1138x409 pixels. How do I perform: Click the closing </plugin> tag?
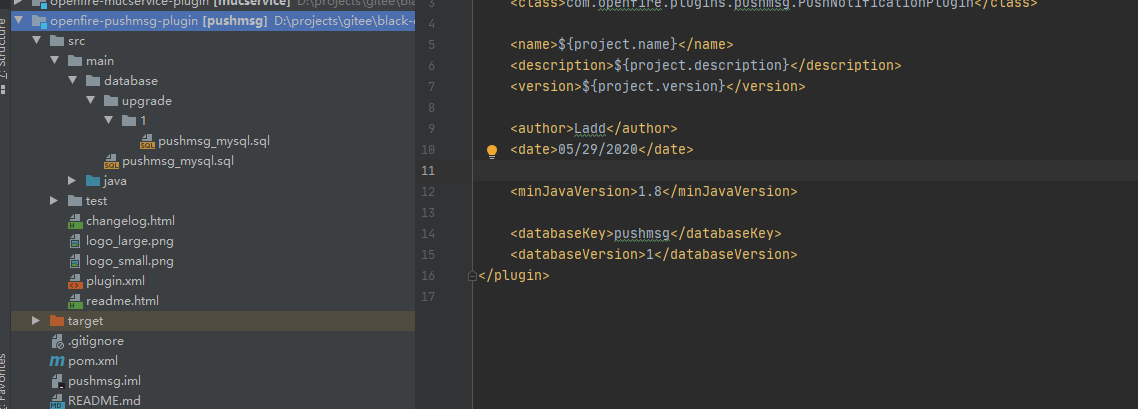coord(514,276)
